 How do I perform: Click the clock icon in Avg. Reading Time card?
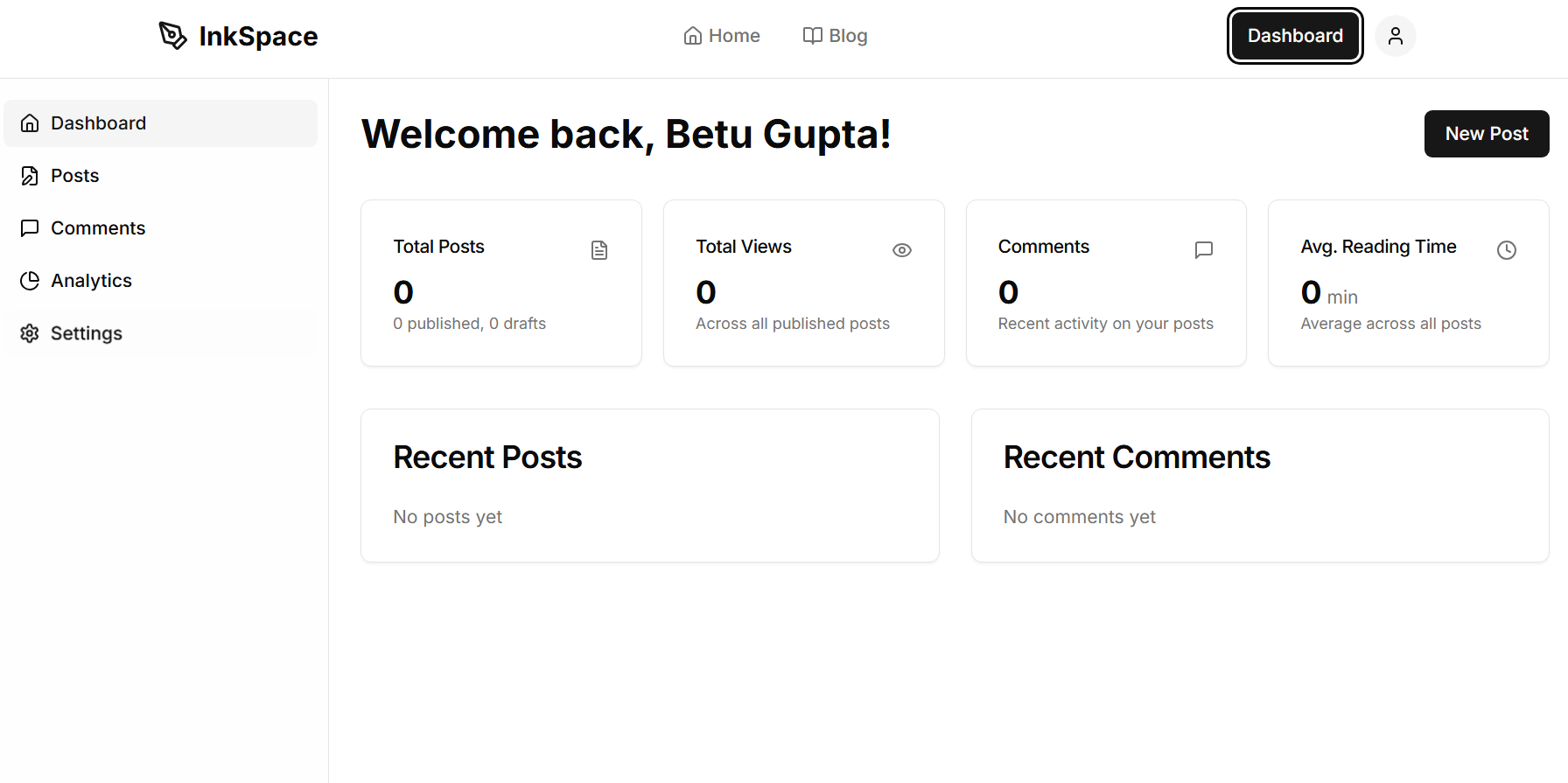click(x=1507, y=250)
